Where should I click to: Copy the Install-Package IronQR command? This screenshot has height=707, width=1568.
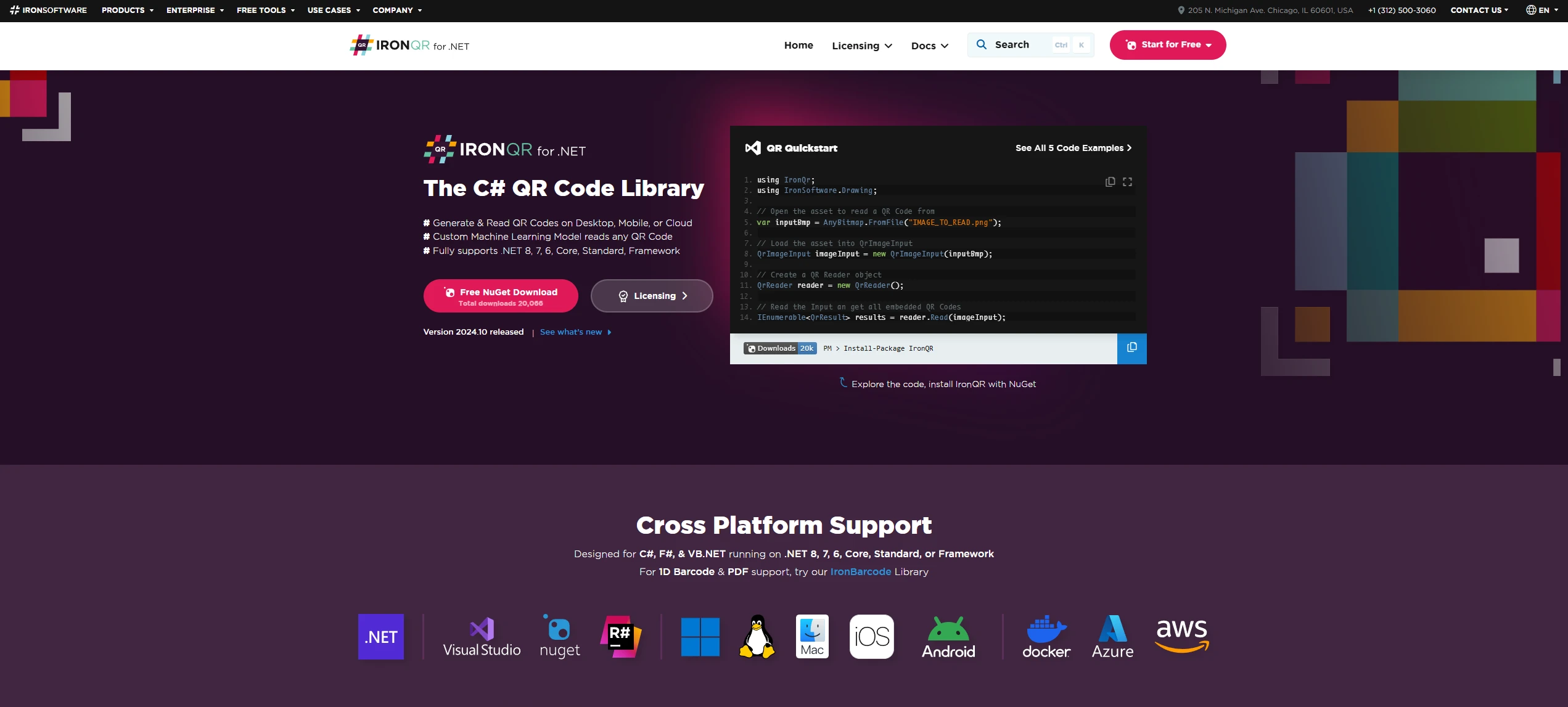point(1131,348)
